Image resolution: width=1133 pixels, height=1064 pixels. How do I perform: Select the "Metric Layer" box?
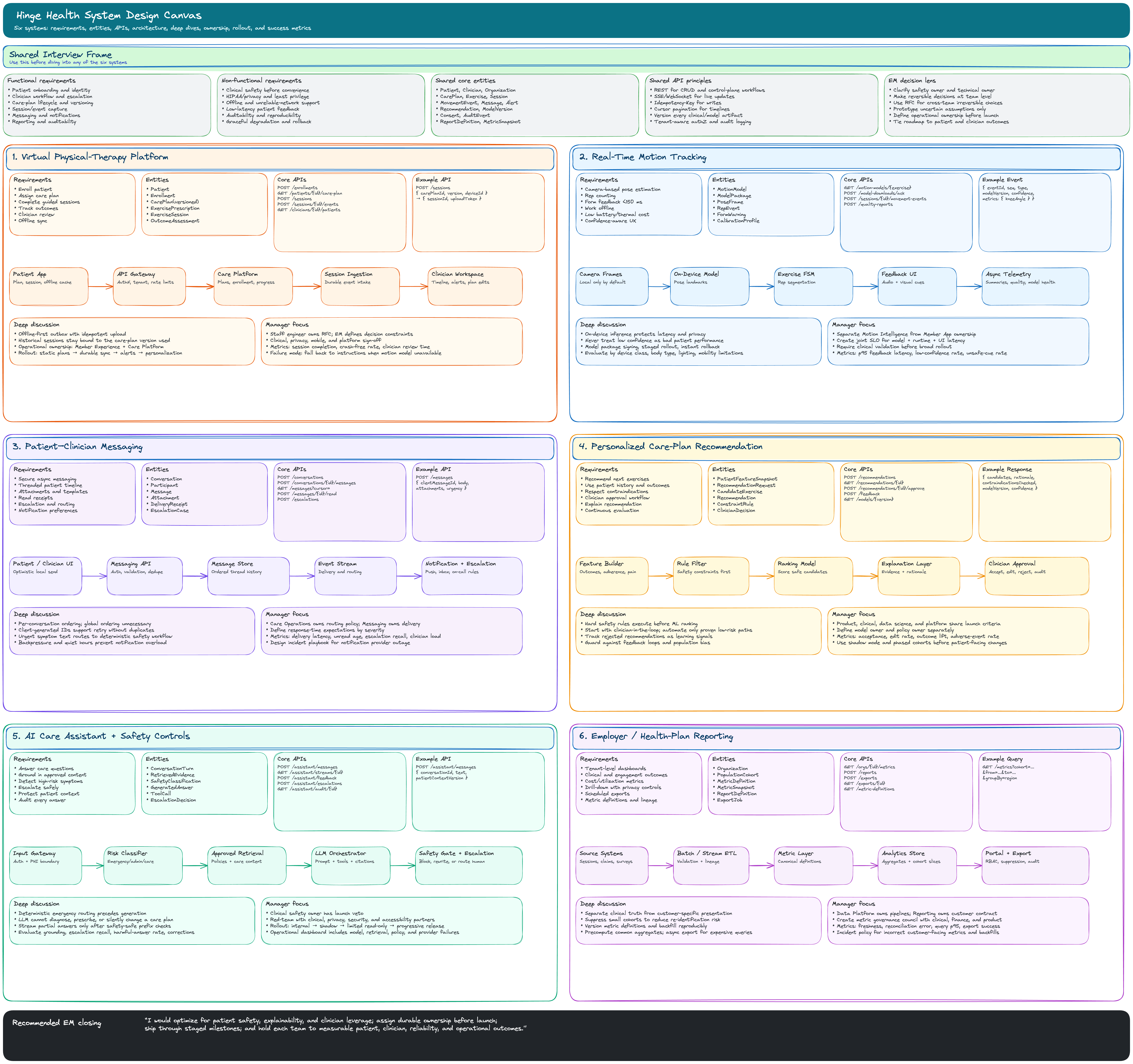tap(813, 866)
